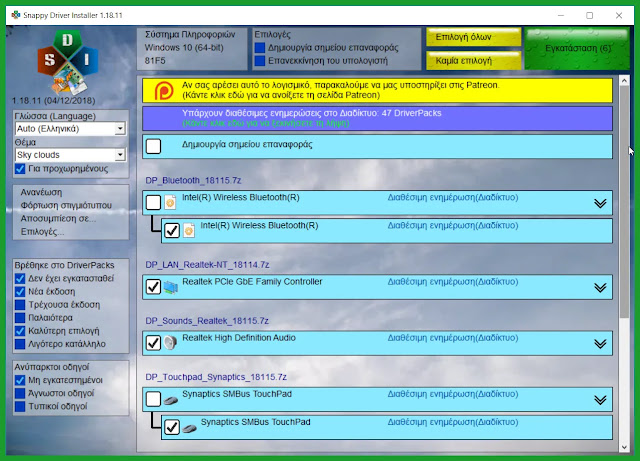Expand the Realtek High Definition Audio chevron

pos(600,344)
